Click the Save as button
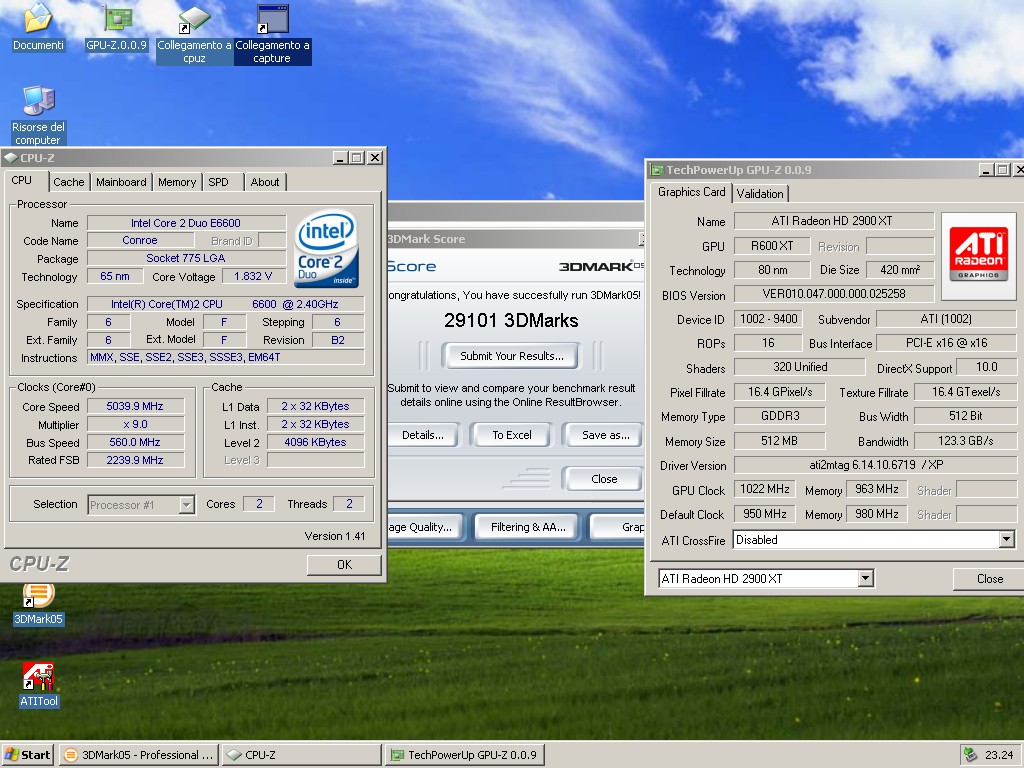Screen dimensions: 1024x768 [x=605, y=435]
